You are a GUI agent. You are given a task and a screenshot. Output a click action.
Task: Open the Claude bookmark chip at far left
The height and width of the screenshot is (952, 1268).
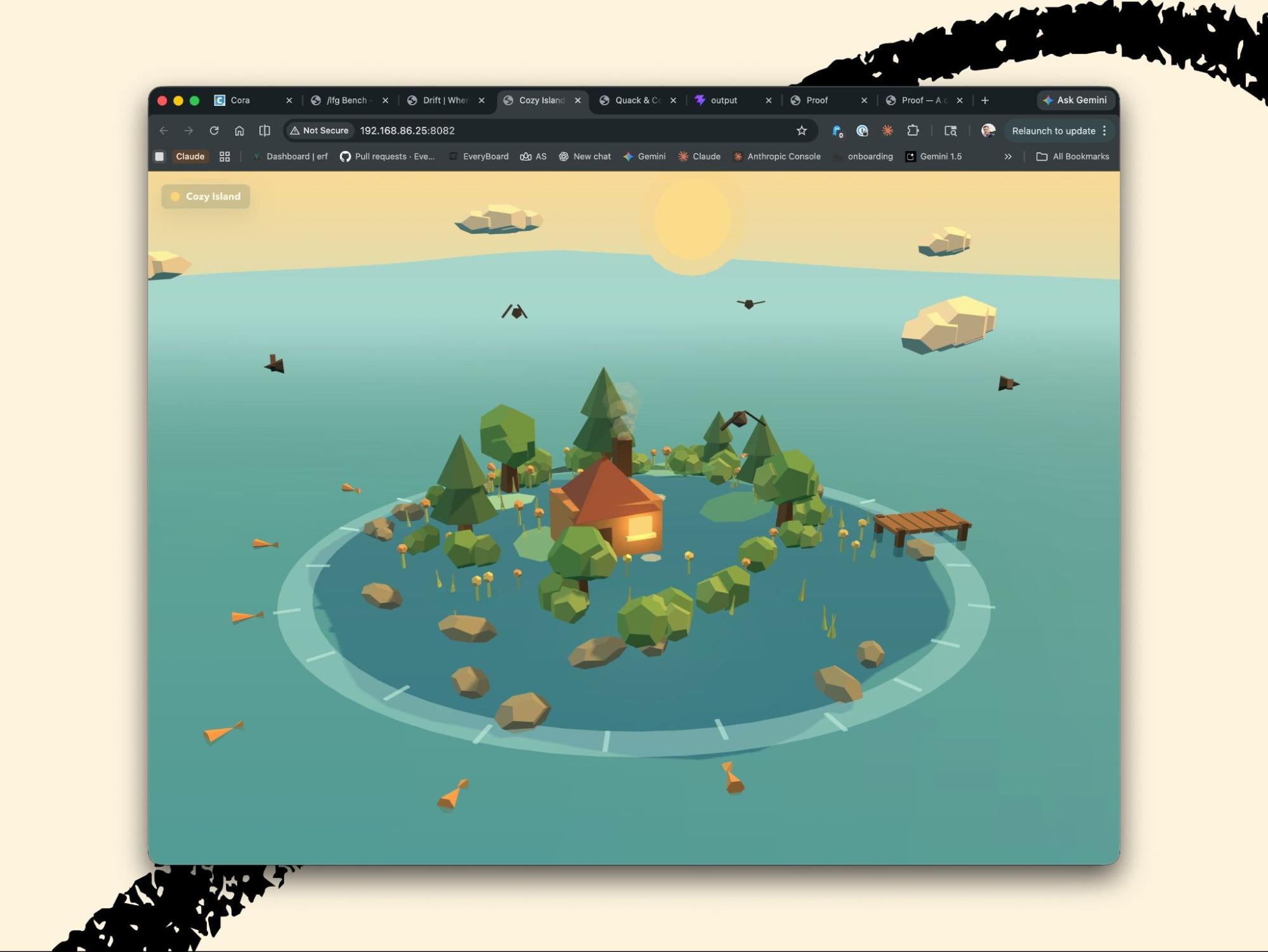pyautogui.click(x=190, y=157)
